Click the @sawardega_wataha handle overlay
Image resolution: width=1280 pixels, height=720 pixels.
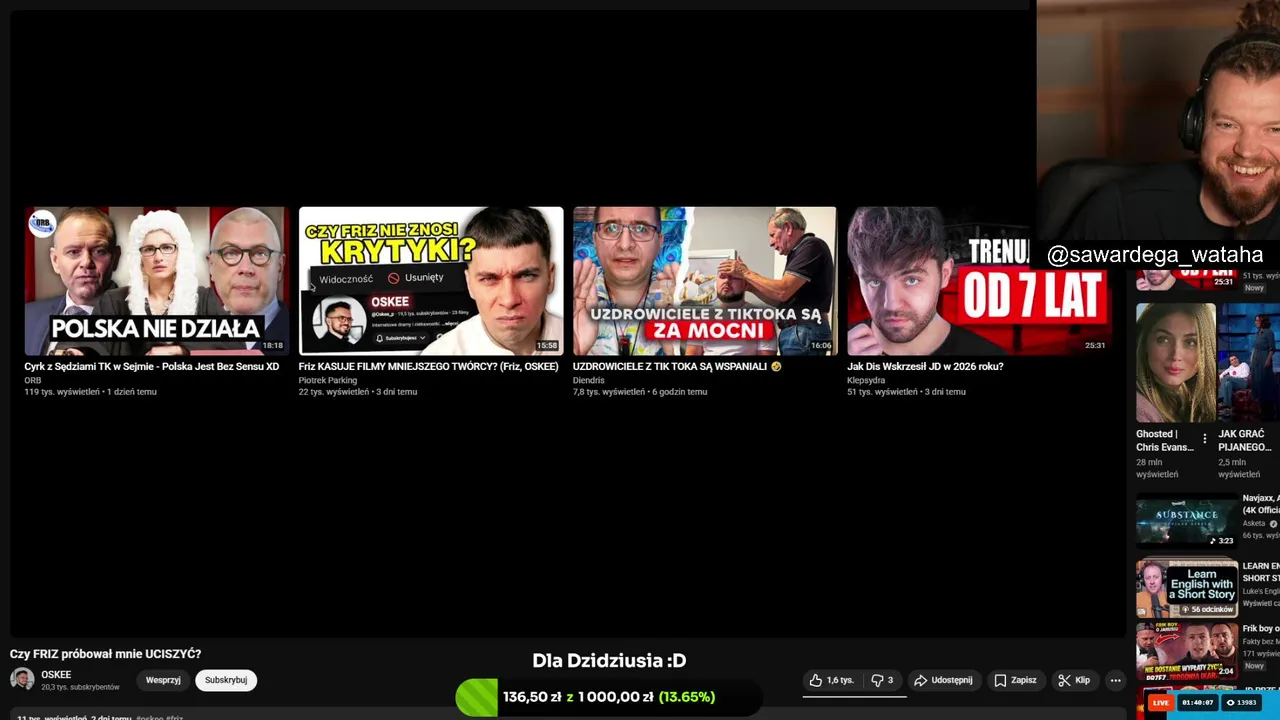pyautogui.click(x=1155, y=255)
